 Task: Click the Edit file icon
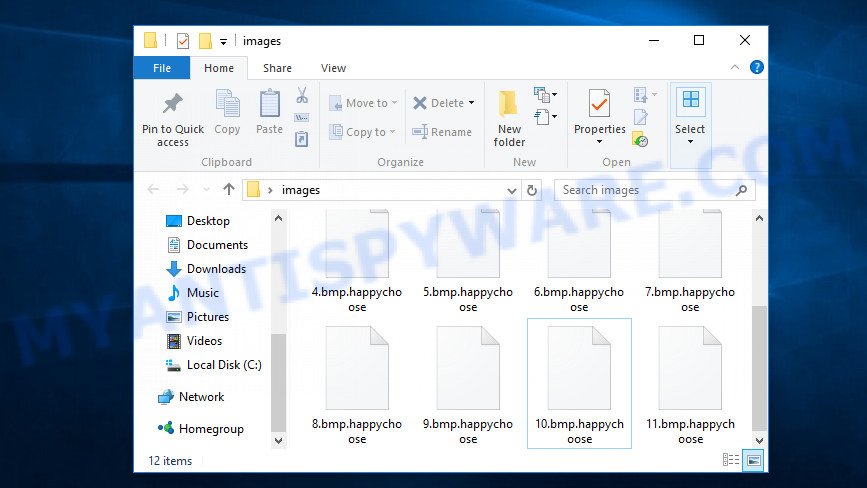pos(640,117)
